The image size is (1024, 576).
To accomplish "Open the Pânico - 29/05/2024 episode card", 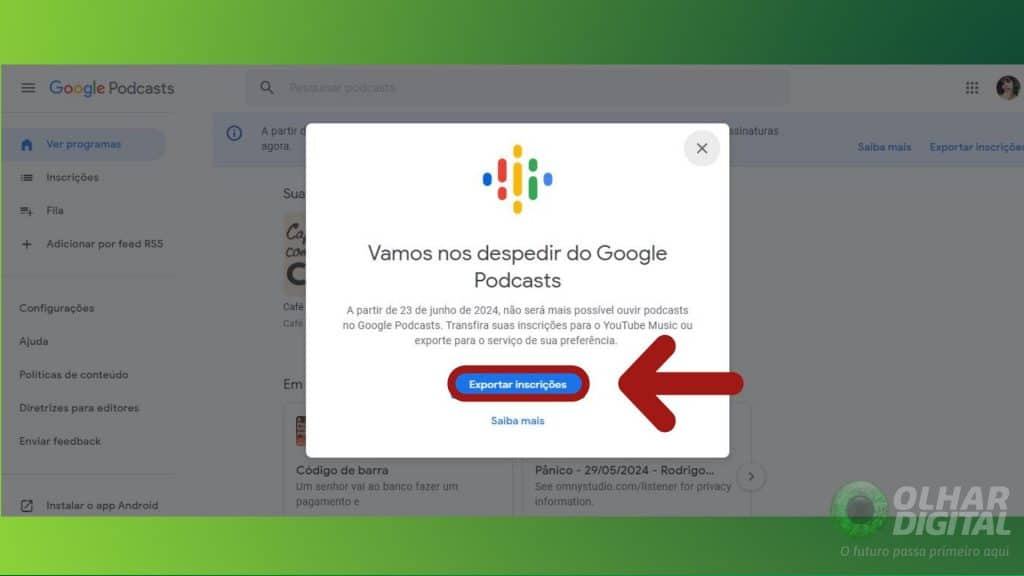I will tap(636, 460).
